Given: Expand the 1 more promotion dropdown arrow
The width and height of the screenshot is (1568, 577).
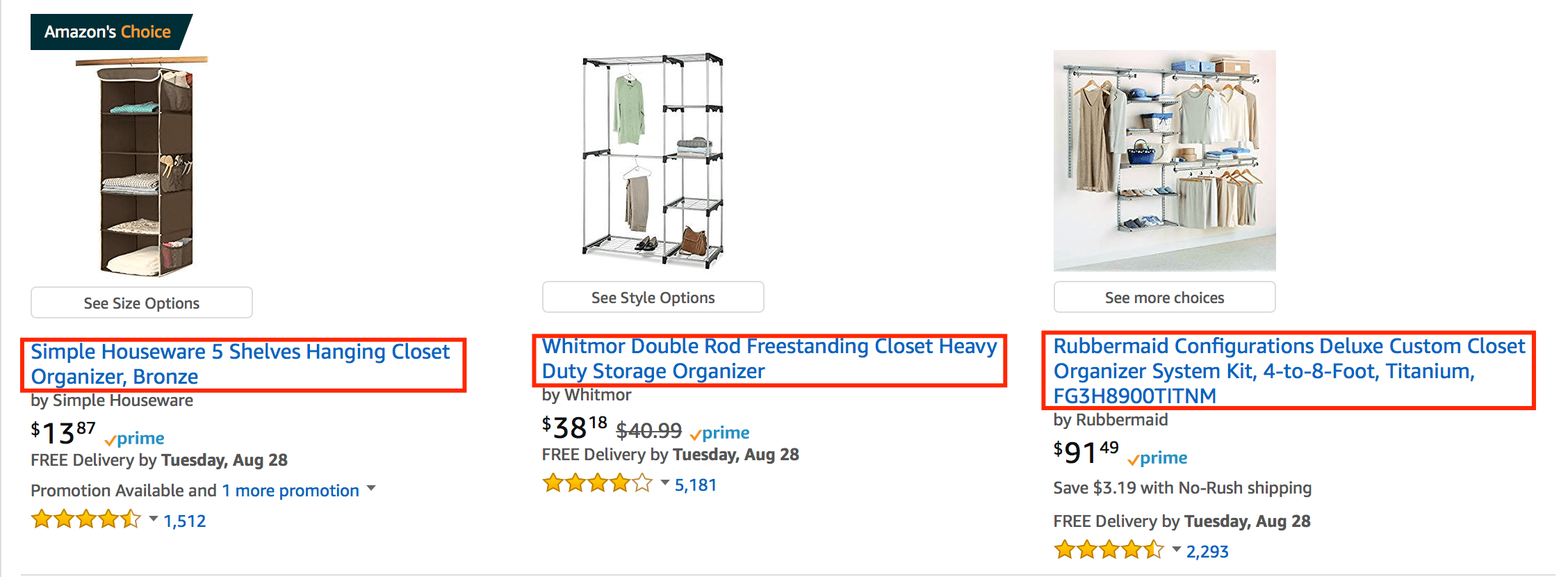Looking at the screenshot, I should [371, 489].
